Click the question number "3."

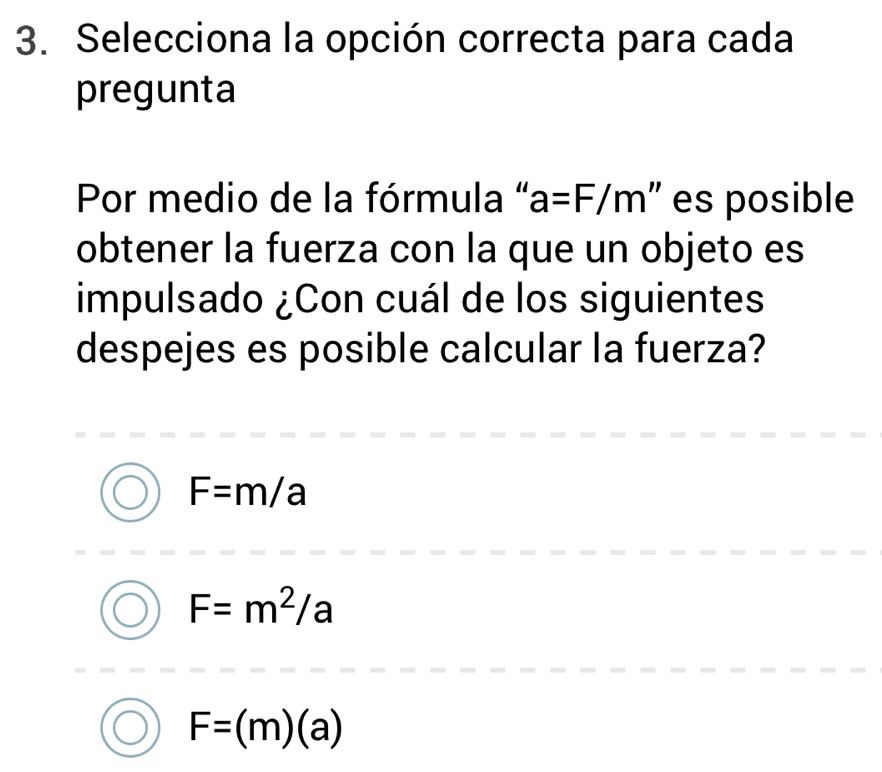click(33, 41)
